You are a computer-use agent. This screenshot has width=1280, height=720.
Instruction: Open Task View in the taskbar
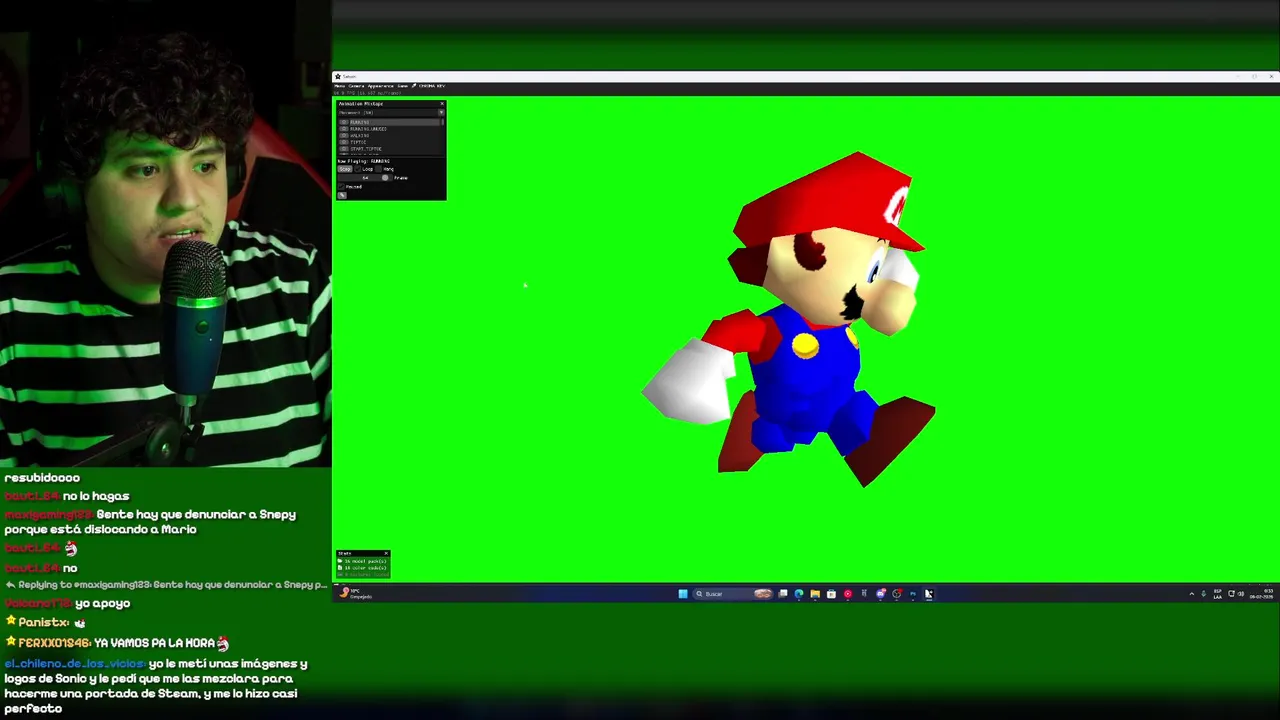coord(783,594)
